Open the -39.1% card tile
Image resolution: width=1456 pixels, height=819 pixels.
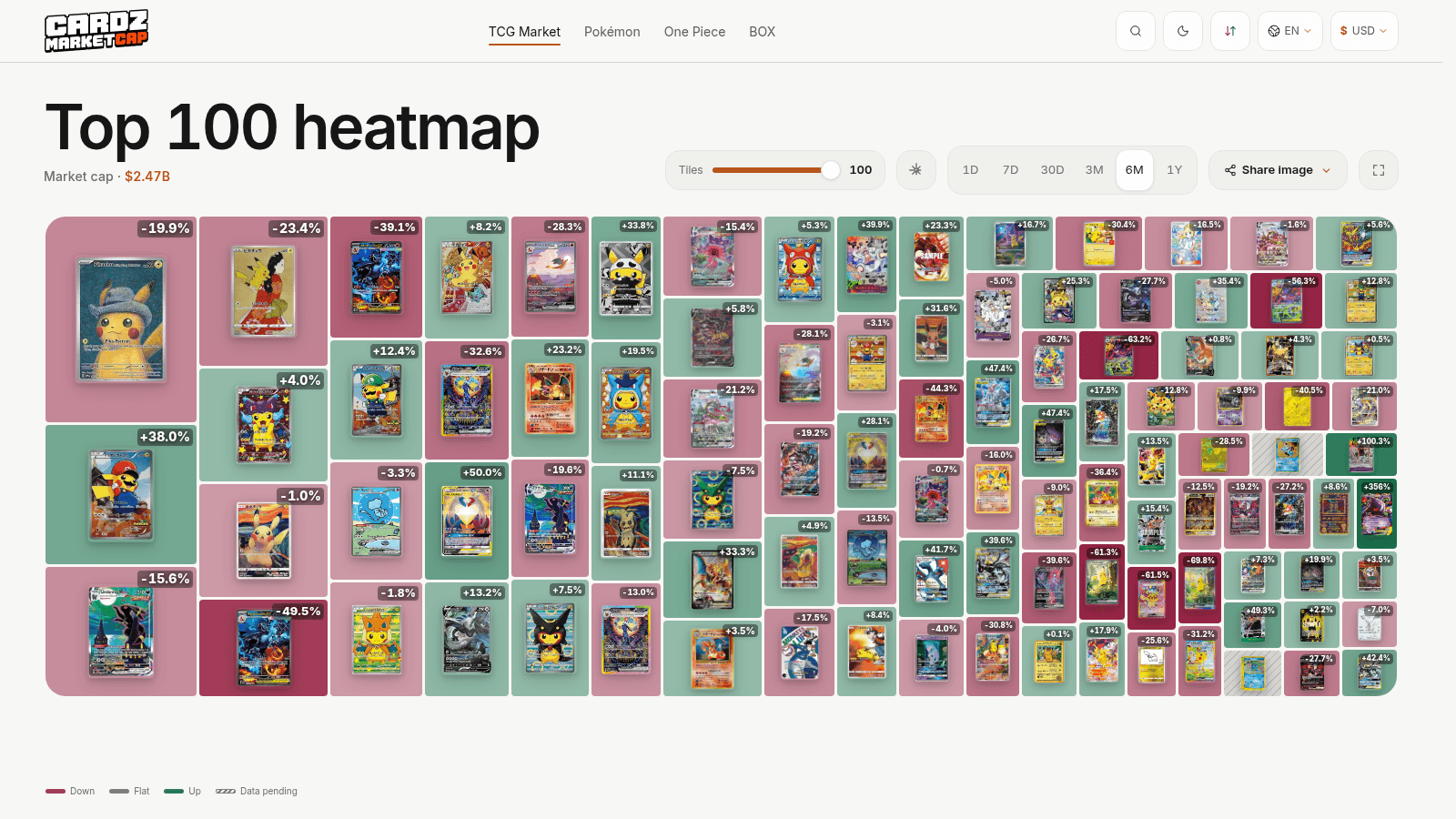pos(376,278)
